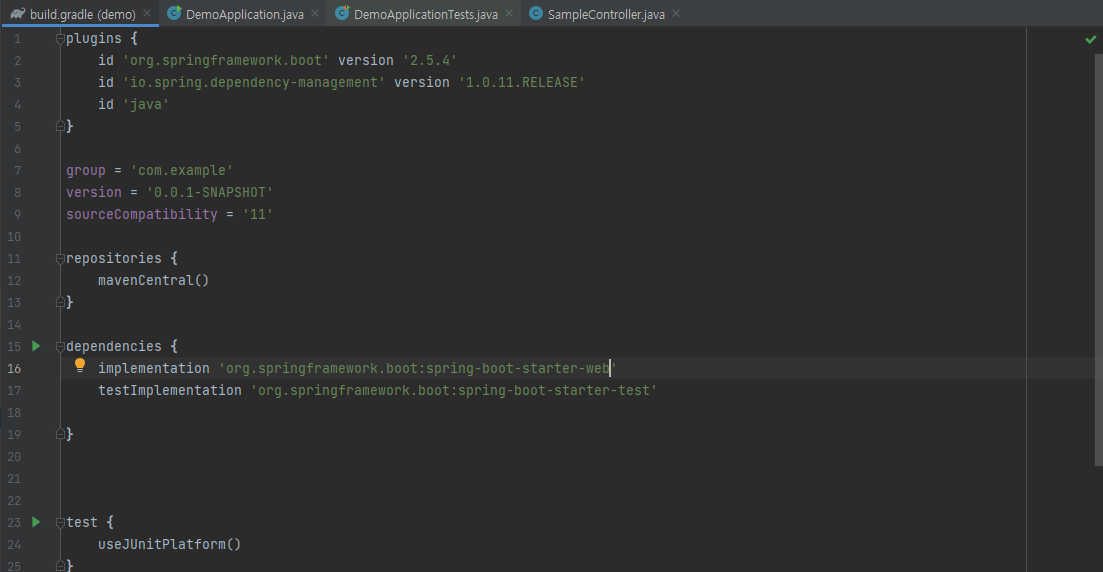This screenshot has width=1103, height=572.
Task: Click the group property name
Action: pos(86,170)
